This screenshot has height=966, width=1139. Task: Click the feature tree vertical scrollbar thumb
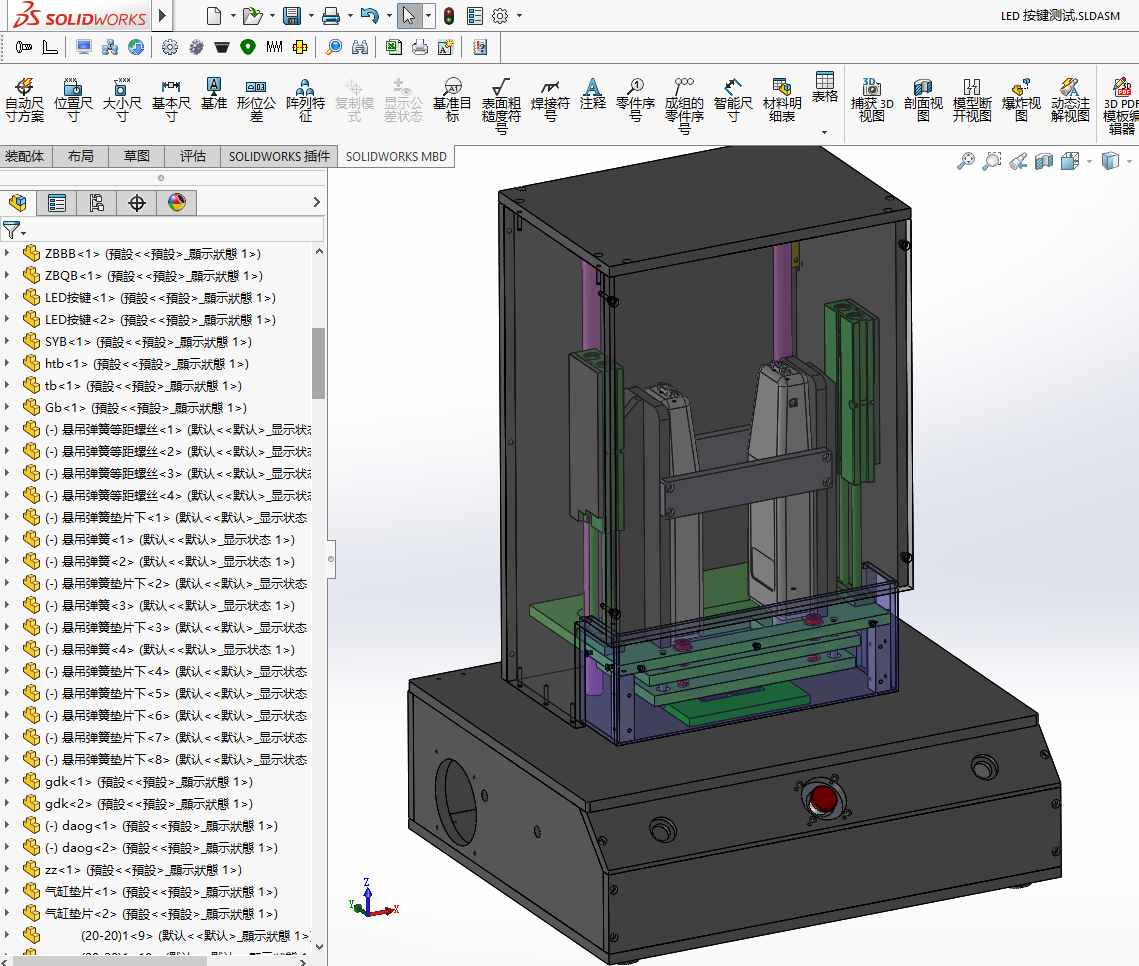[318, 362]
